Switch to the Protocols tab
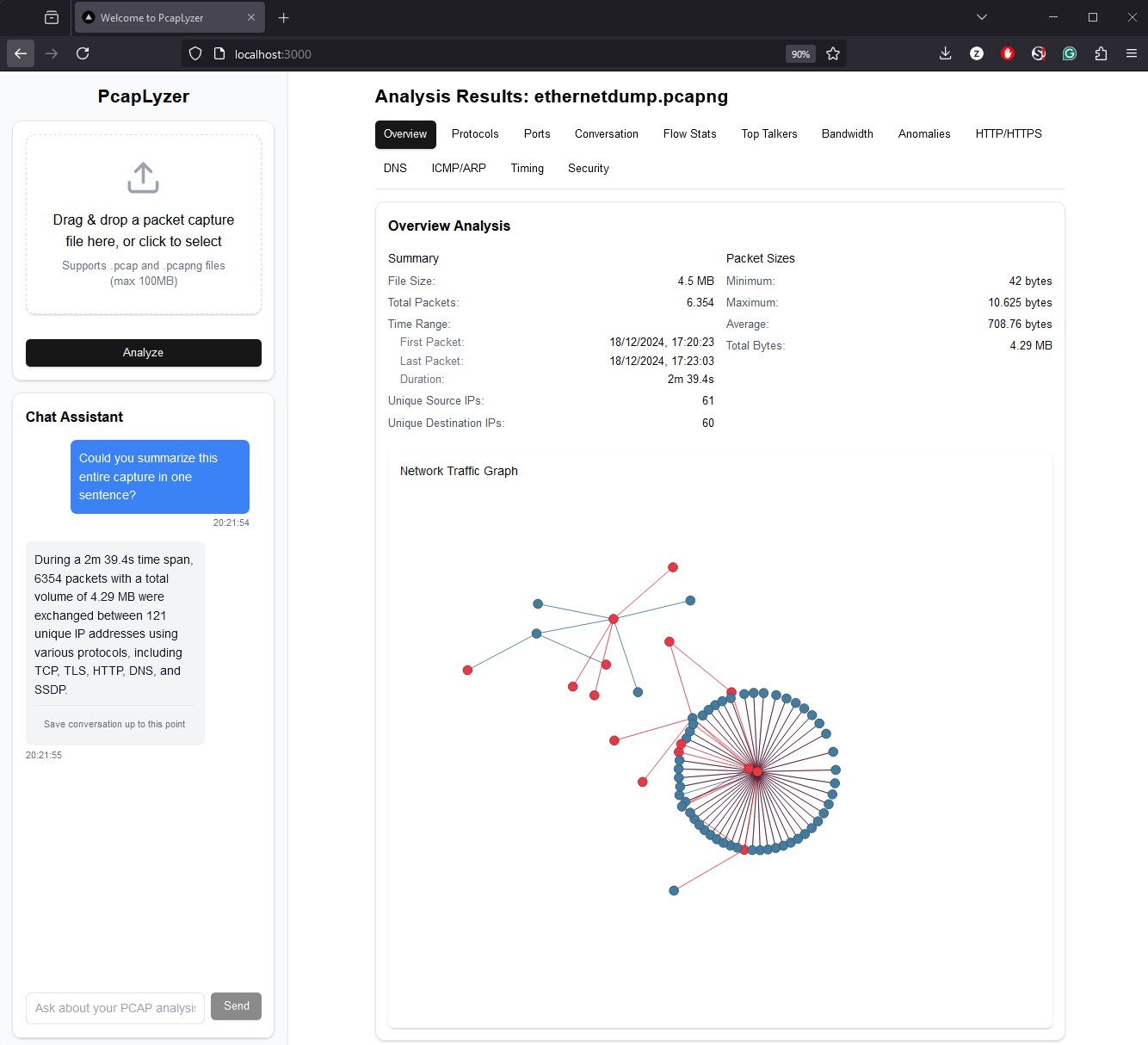The height and width of the screenshot is (1045, 1148). tap(475, 134)
